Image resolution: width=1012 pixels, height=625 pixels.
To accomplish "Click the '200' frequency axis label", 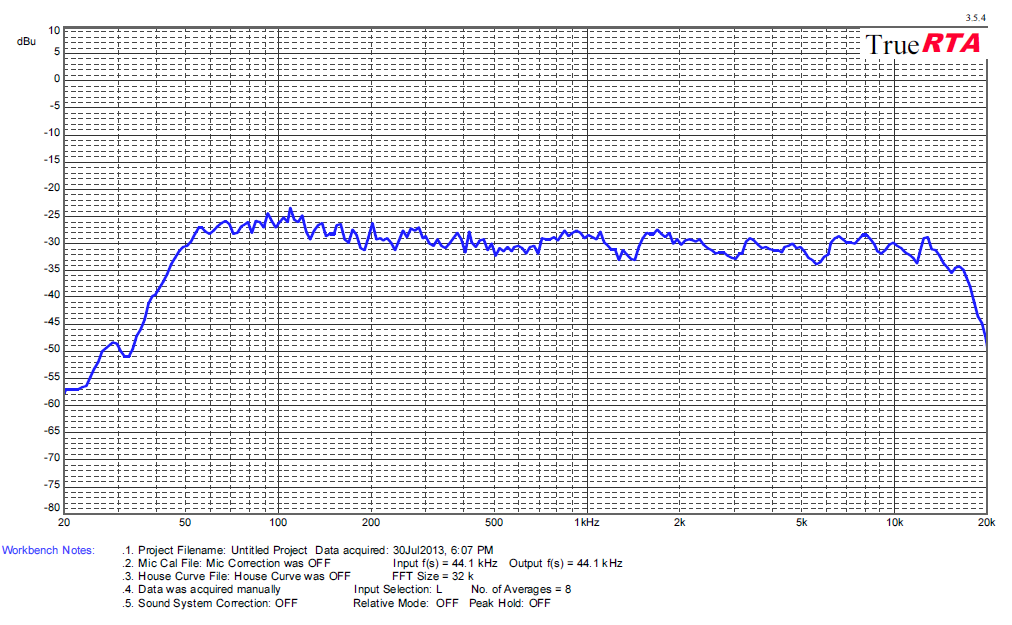I will point(371,522).
